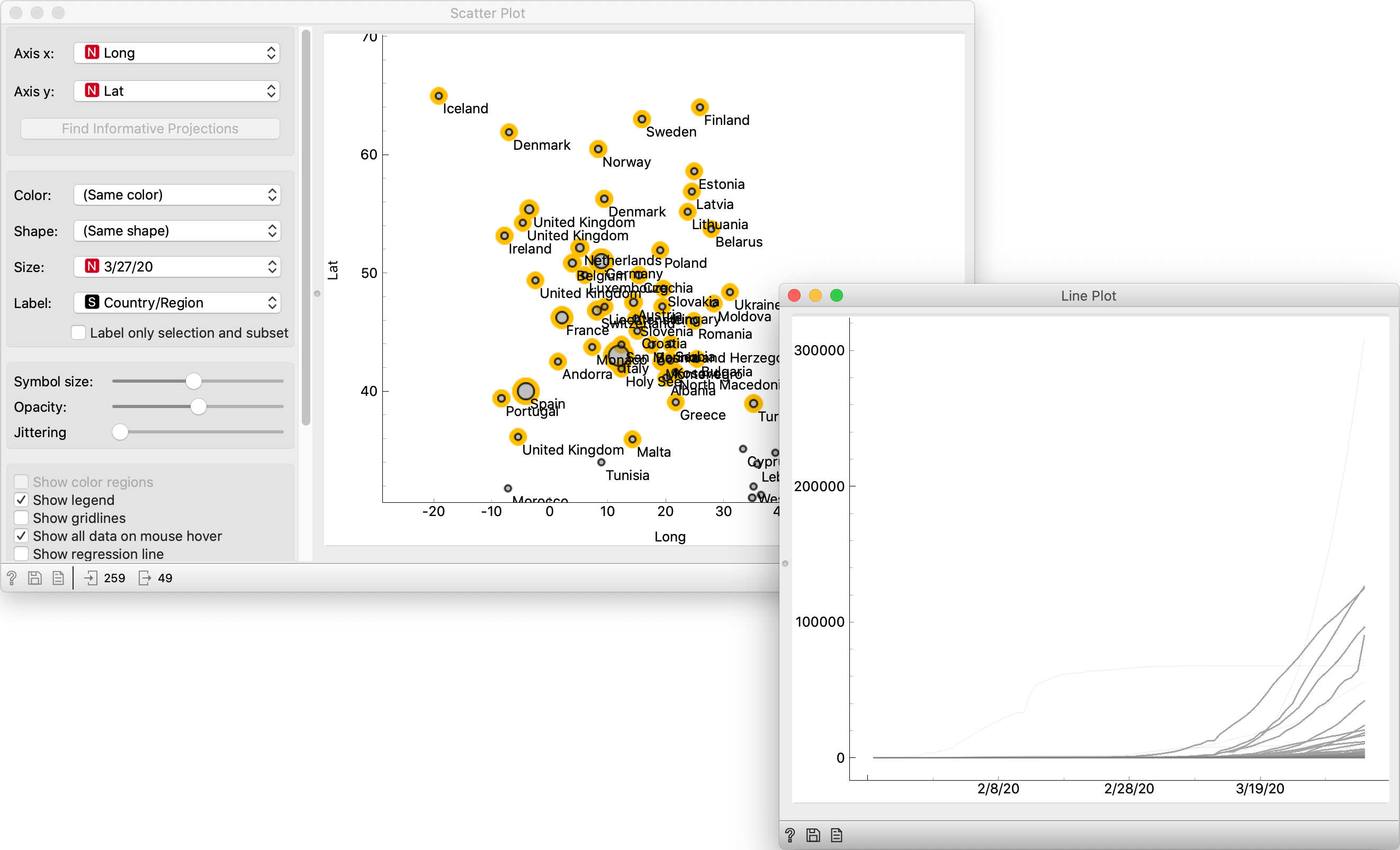Click the Romania label text
The width and height of the screenshot is (1400, 850).
725,334
